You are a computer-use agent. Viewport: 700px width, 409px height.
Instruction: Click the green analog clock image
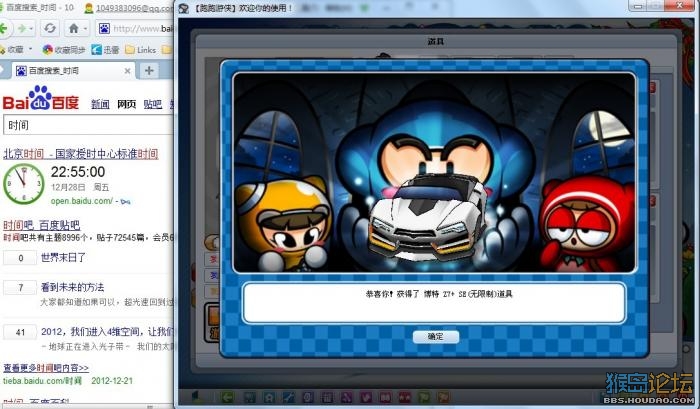click(x=24, y=184)
